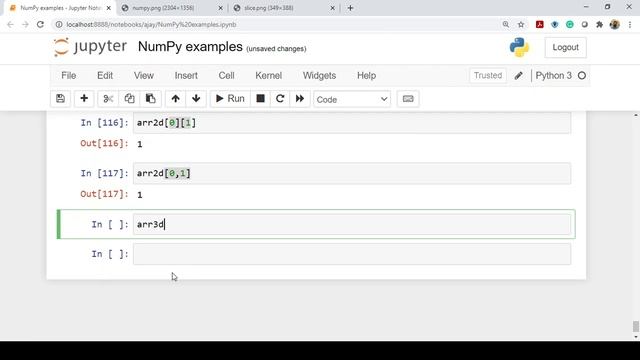Interrupt the kernel with stop icon

[x=260, y=99]
